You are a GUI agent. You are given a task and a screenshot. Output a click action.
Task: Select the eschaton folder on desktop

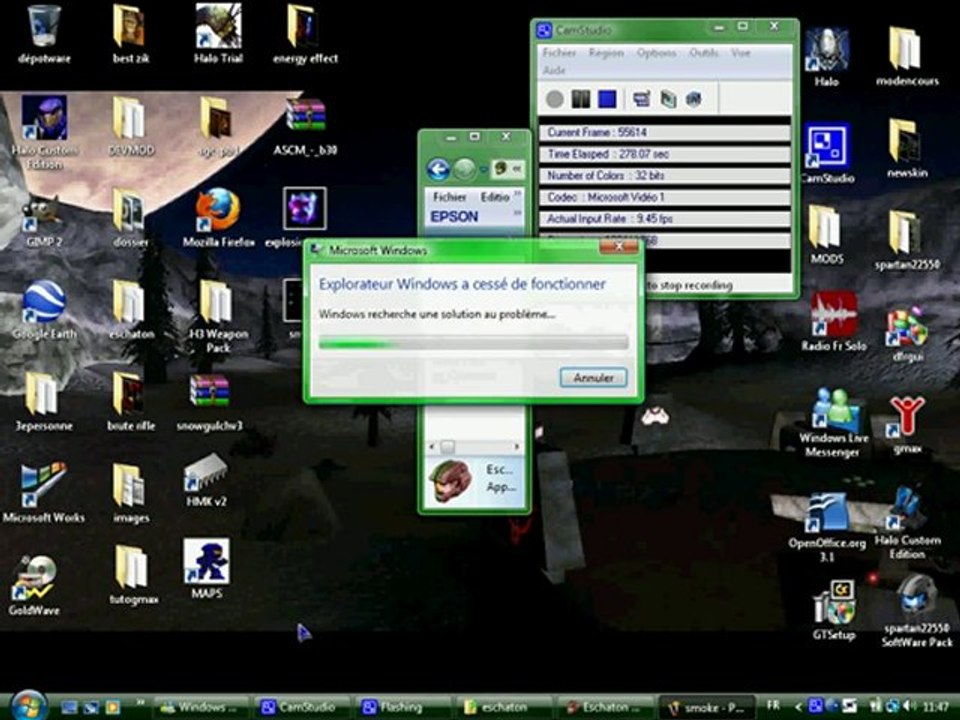point(130,309)
